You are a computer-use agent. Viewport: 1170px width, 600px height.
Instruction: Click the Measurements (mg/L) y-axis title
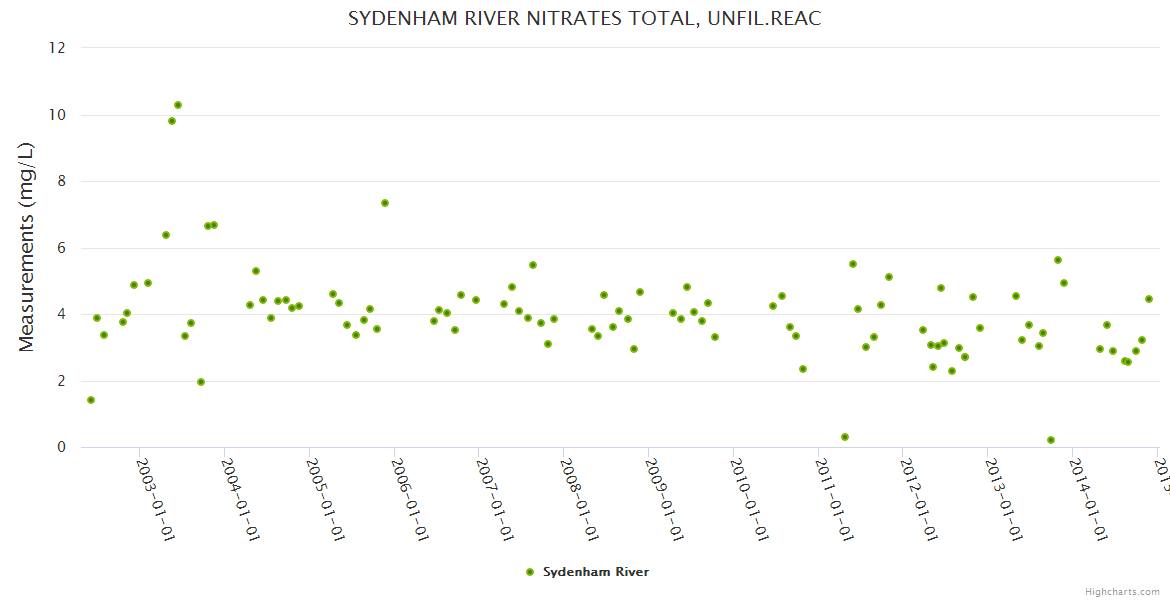[27, 247]
